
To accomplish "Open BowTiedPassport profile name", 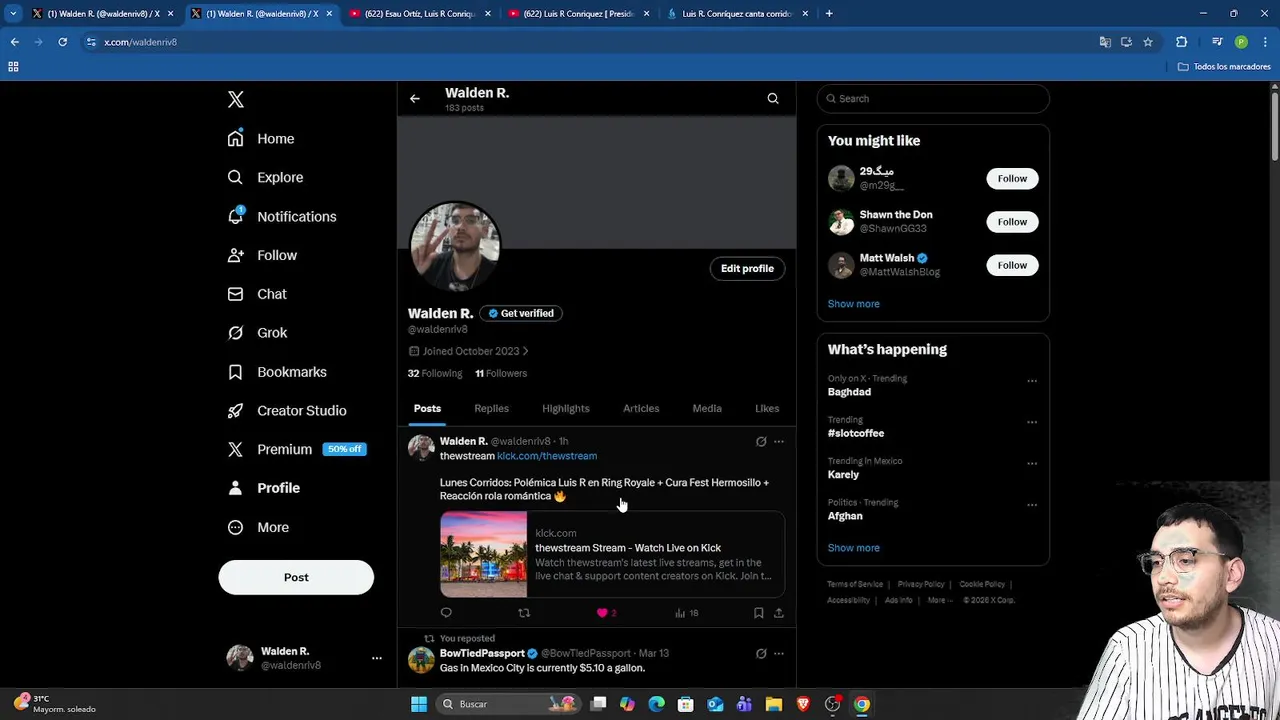I will pyautogui.click(x=482, y=653).
